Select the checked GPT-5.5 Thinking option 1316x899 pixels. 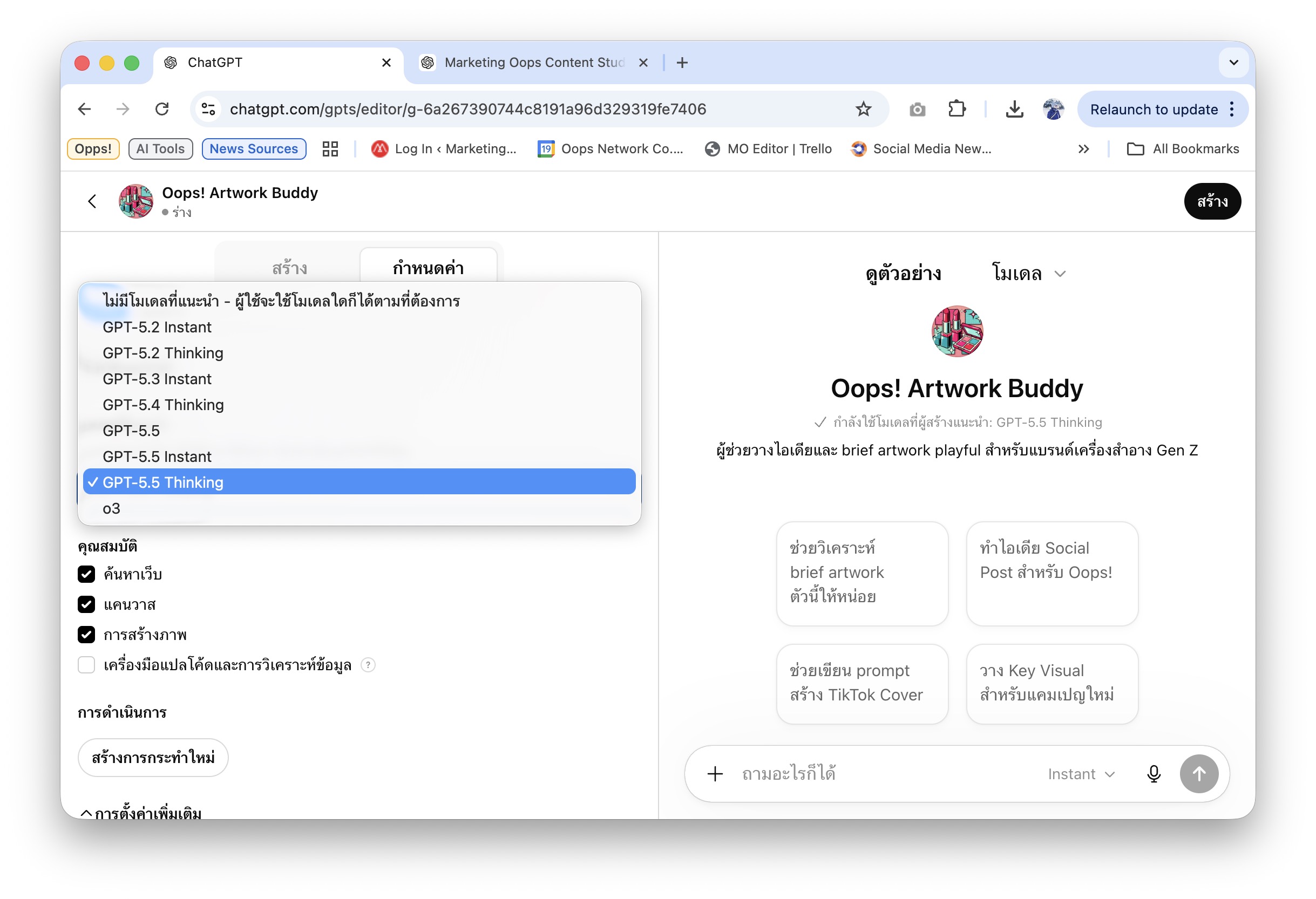tap(359, 482)
